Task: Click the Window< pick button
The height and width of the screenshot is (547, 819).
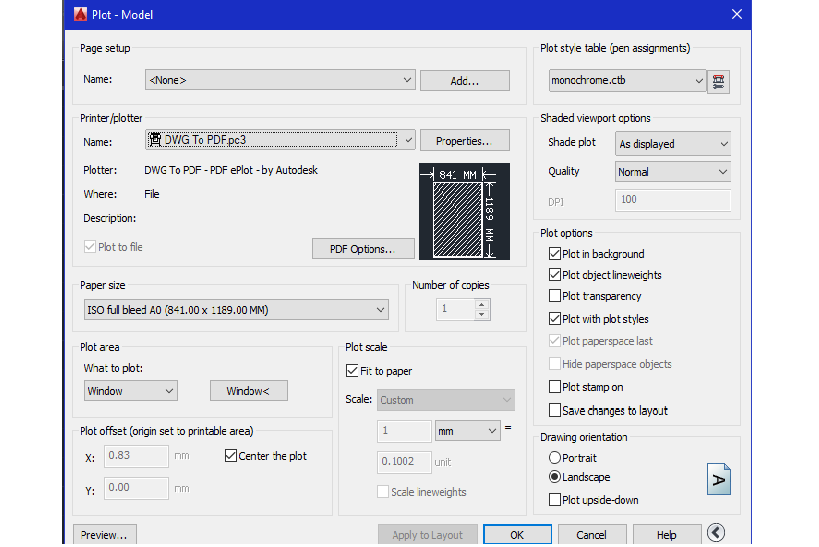Action: pyautogui.click(x=249, y=391)
